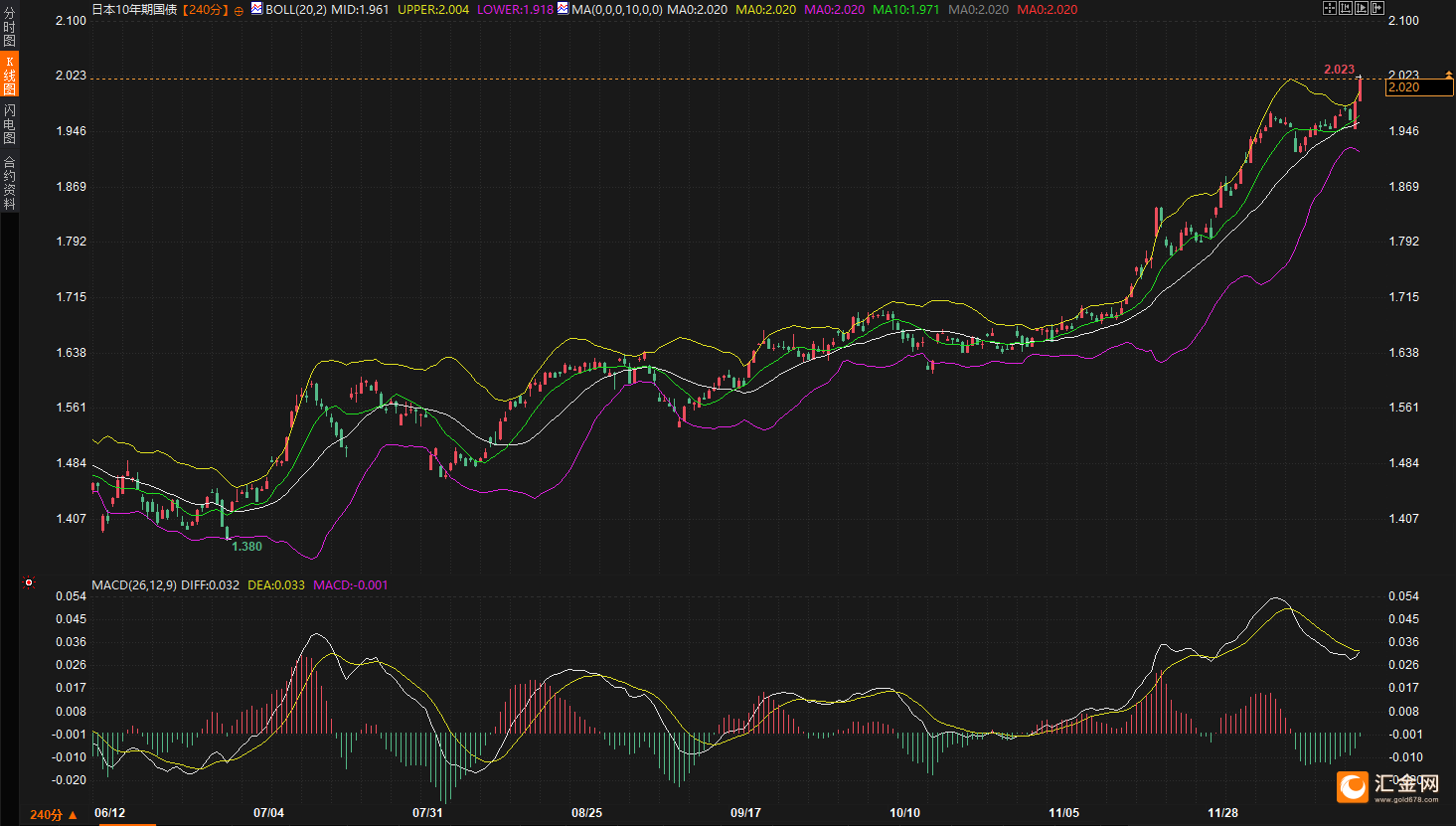
Task: Click the orange 2.020 current price tag
Action: [1418, 87]
